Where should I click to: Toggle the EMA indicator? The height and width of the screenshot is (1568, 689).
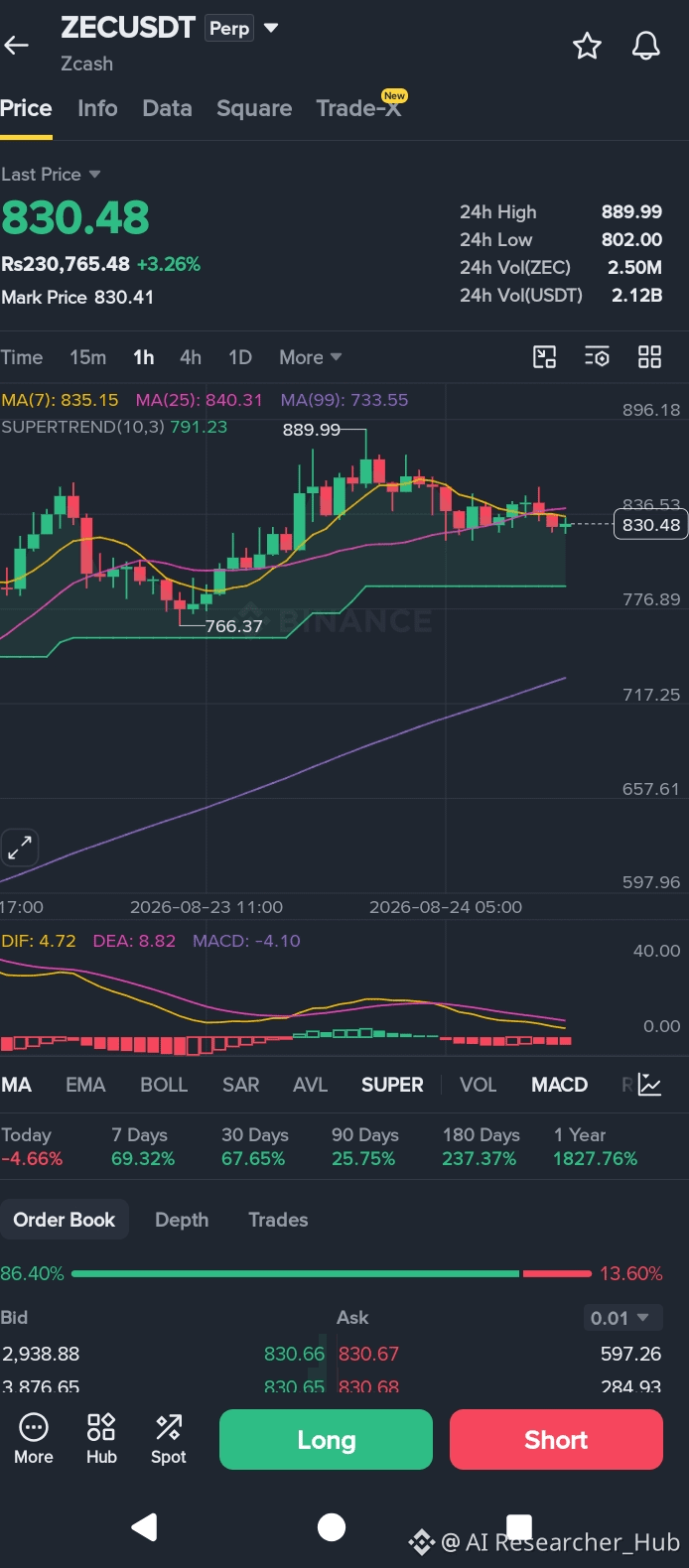click(85, 1085)
